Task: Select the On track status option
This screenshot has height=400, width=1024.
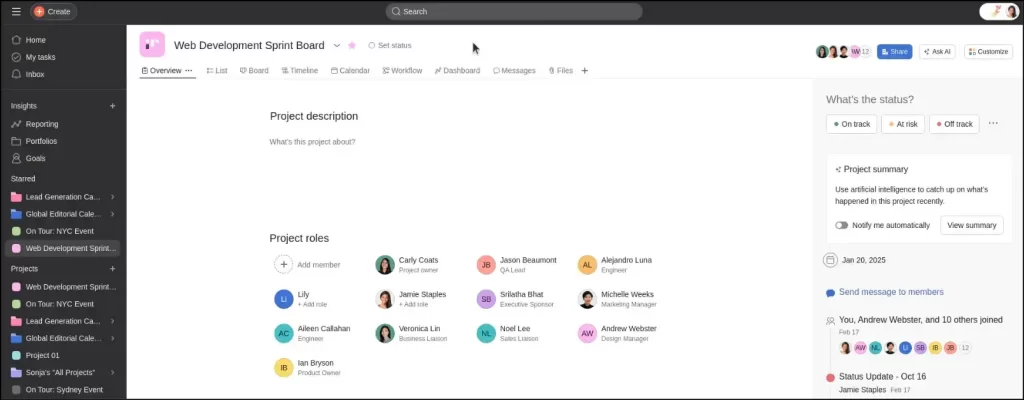Action: [x=851, y=124]
